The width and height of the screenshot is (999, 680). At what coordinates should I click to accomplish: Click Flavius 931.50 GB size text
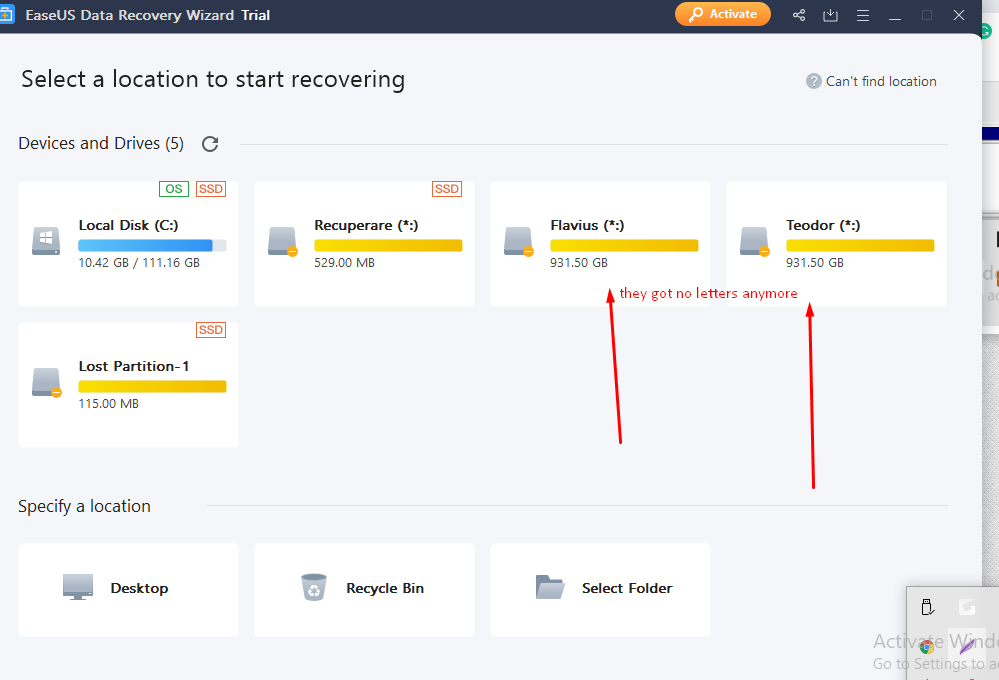coord(579,263)
